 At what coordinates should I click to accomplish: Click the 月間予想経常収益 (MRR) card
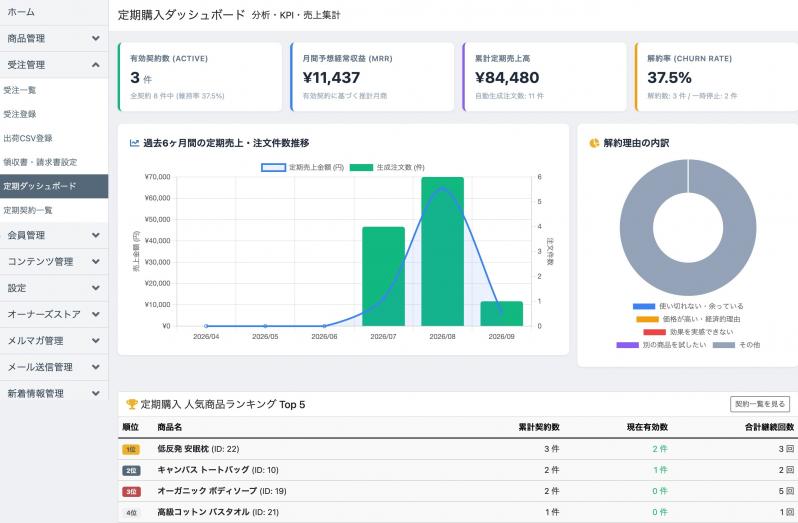(x=372, y=77)
